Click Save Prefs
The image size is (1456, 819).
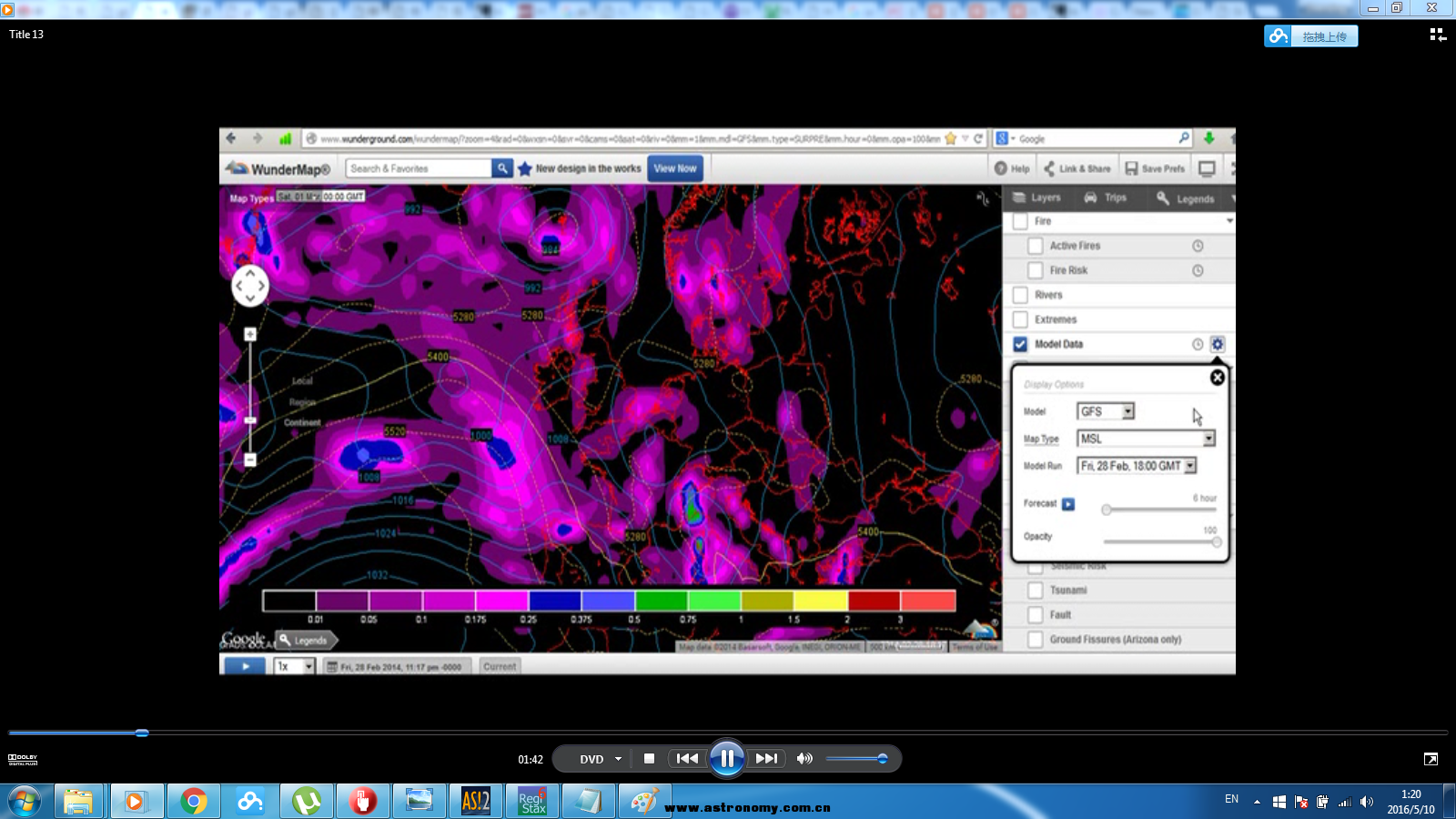pos(1156,168)
